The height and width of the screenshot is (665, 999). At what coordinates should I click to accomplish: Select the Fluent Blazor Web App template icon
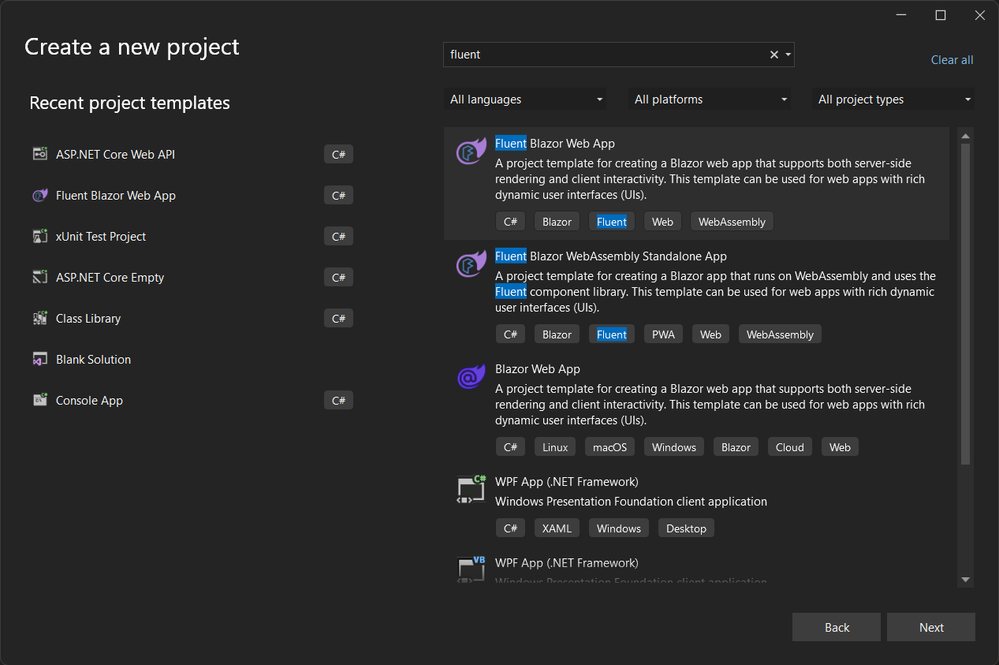click(x=471, y=152)
